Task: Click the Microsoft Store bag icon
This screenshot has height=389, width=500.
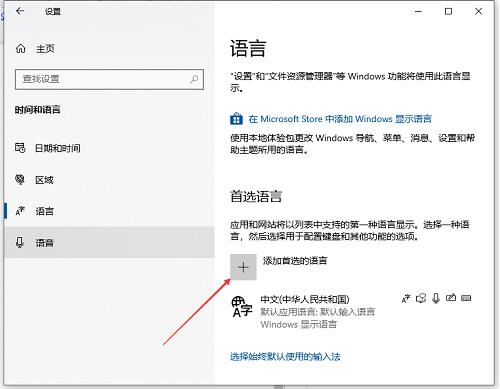Action: click(236, 118)
